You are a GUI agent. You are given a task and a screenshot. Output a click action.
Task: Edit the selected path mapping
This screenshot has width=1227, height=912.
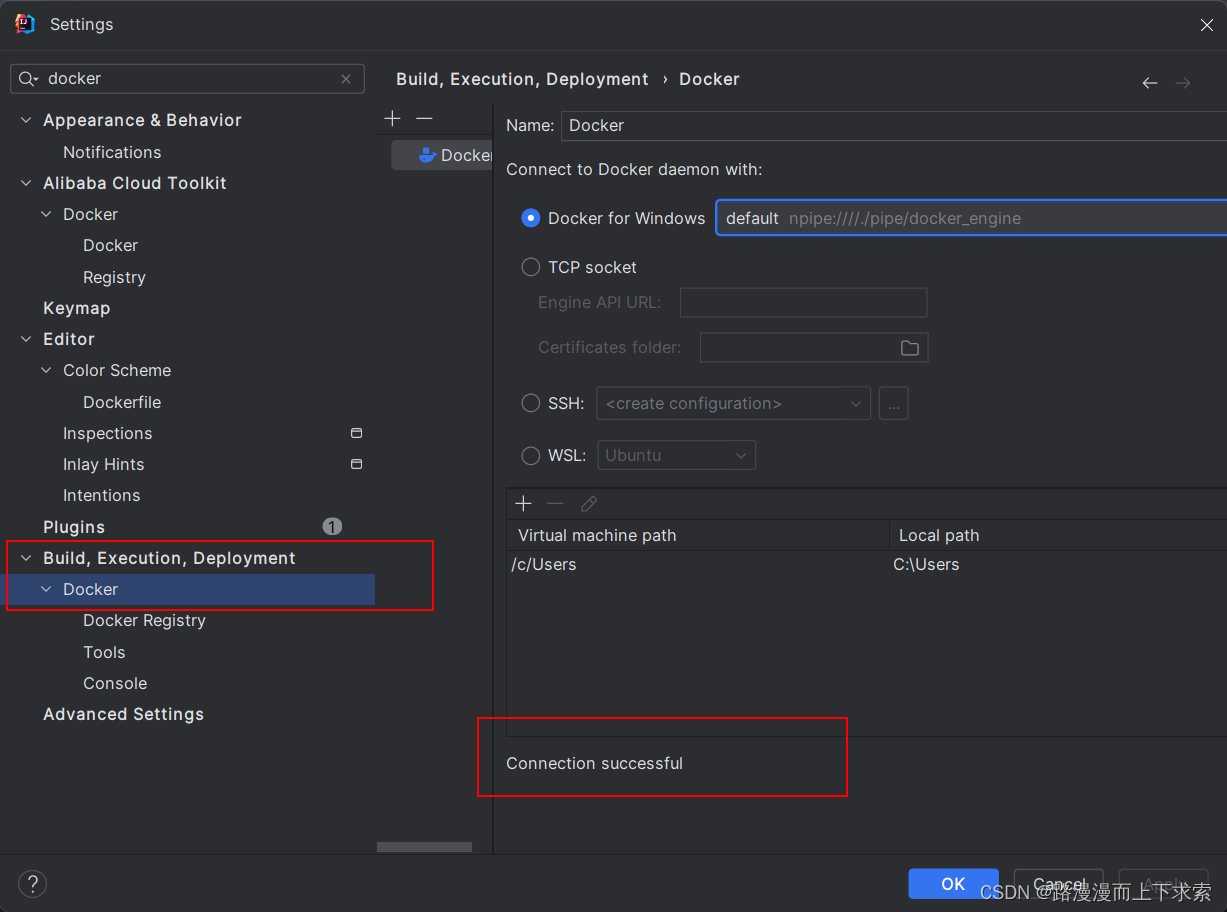coord(589,504)
